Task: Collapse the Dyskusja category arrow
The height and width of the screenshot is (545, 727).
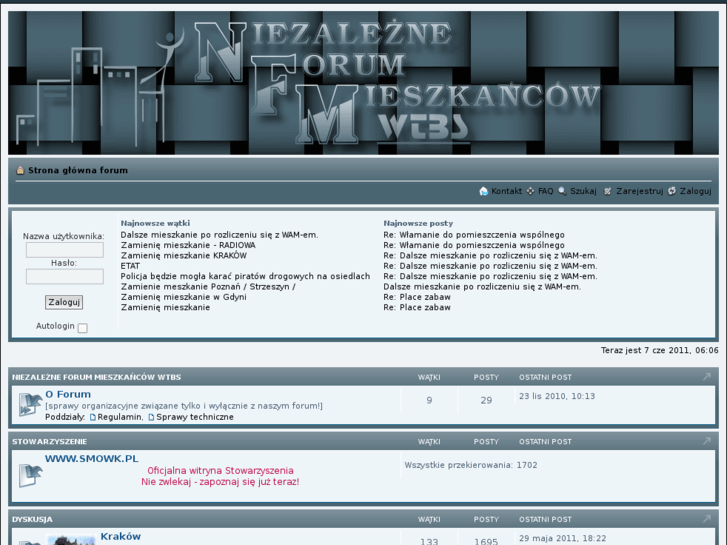Action: 707,519
